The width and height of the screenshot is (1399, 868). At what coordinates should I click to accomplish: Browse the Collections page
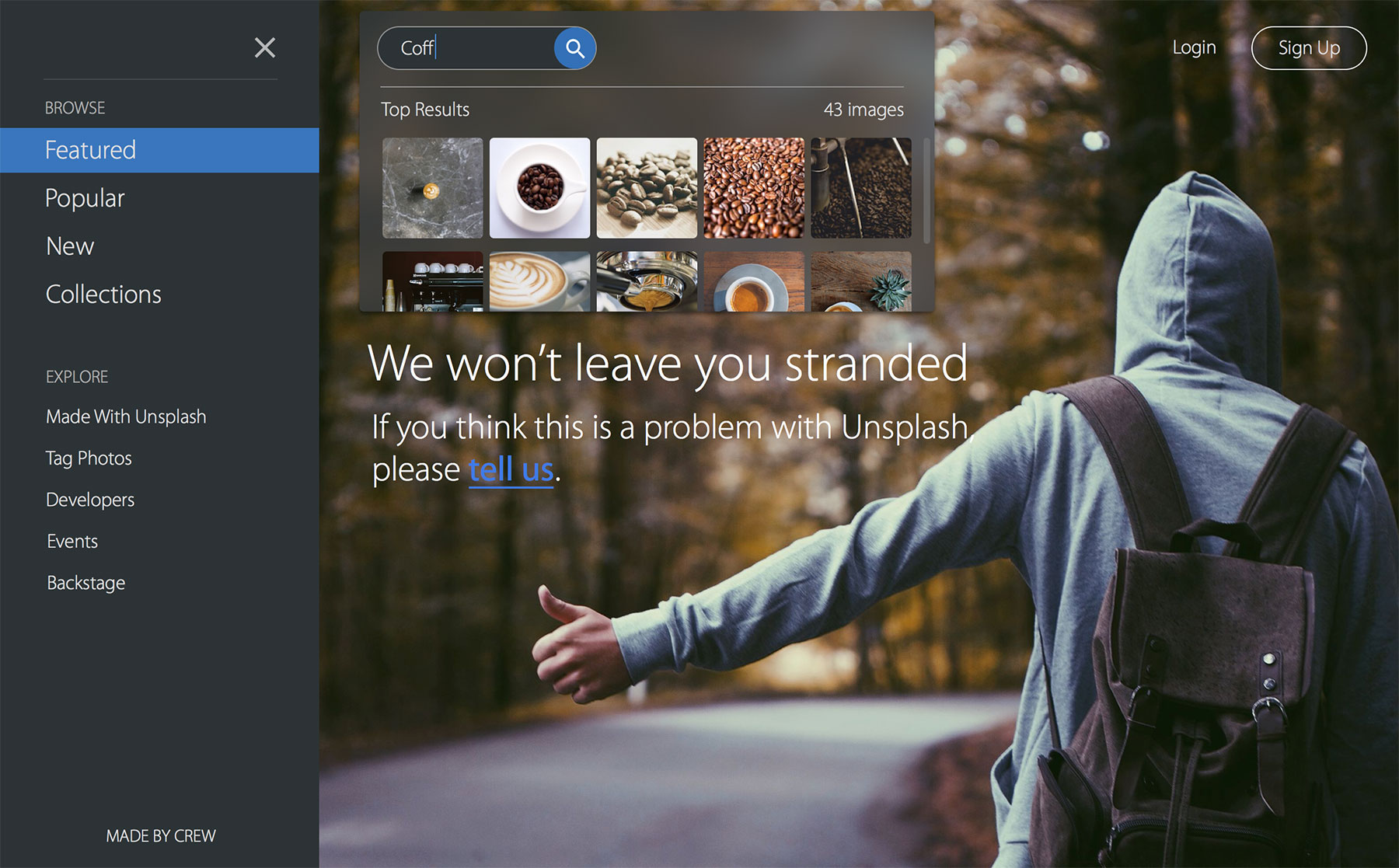pyautogui.click(x=103, y=295)
